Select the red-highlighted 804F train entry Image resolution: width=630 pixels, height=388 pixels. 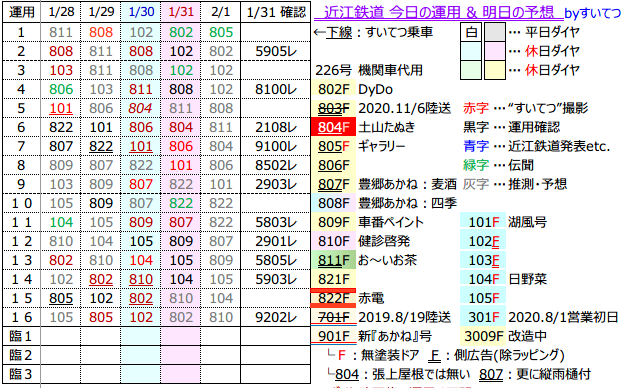333,127
